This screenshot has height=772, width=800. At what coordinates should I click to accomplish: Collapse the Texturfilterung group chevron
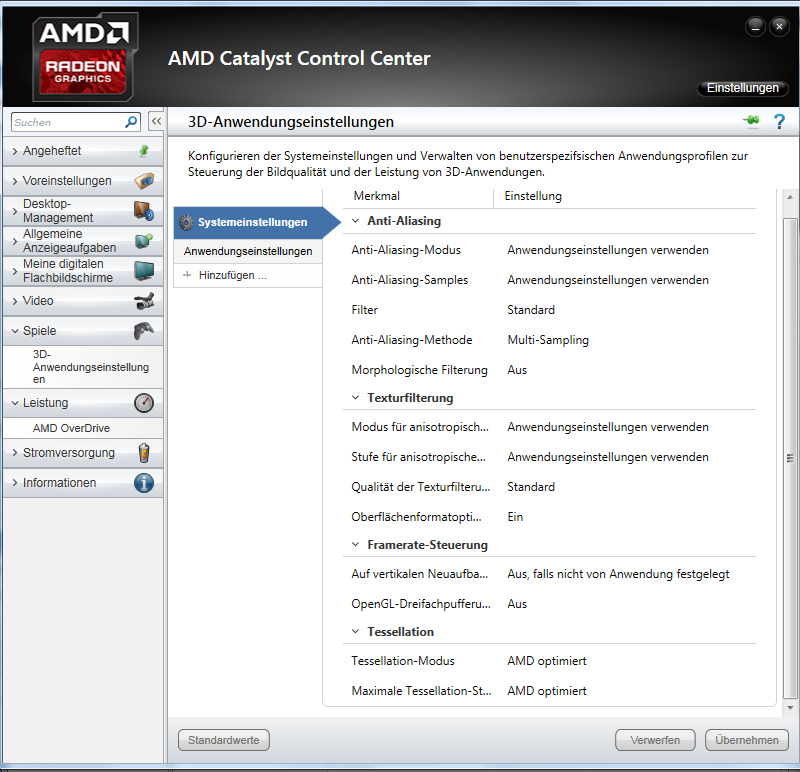tap(356, 397)
